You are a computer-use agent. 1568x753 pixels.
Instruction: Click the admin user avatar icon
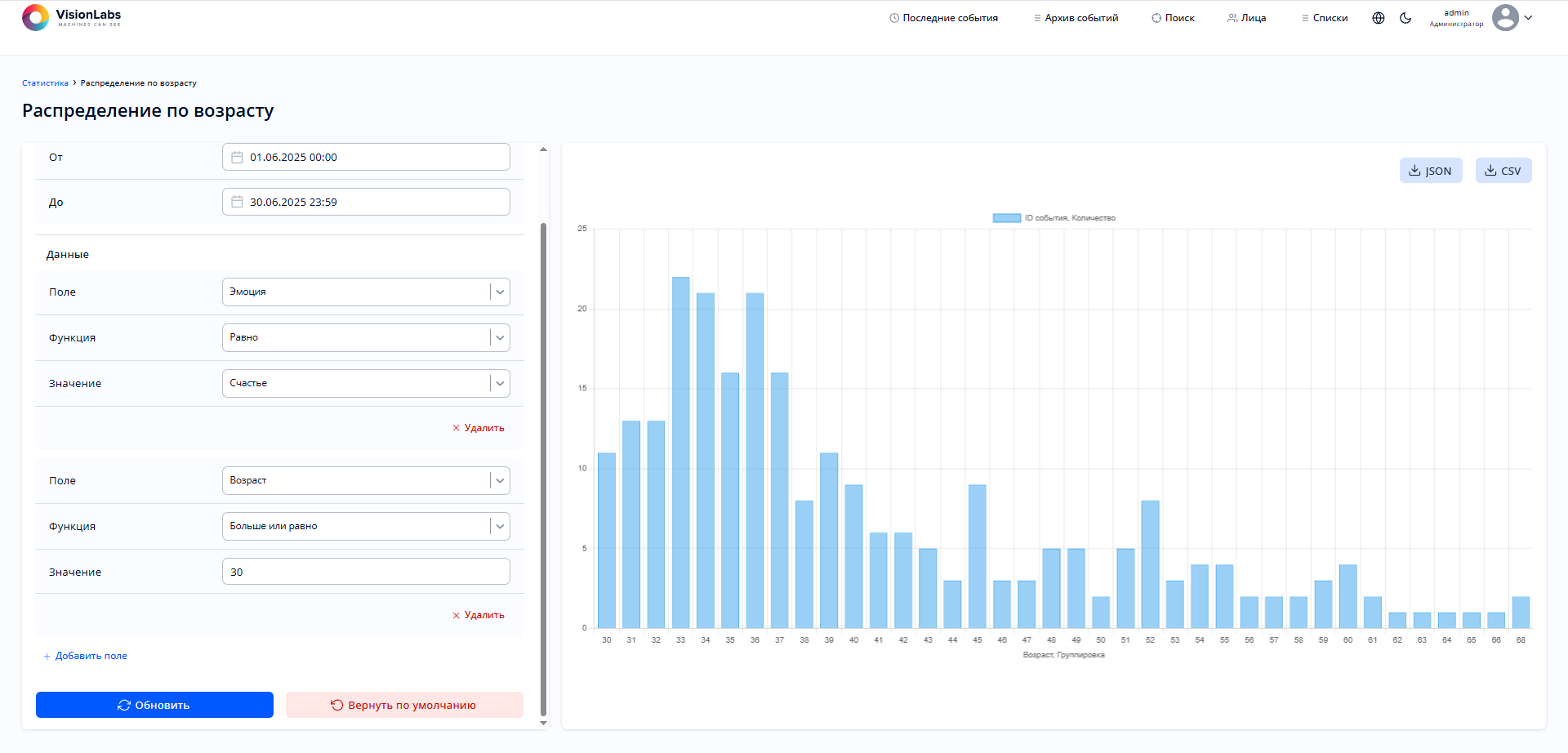(1505, 18)
